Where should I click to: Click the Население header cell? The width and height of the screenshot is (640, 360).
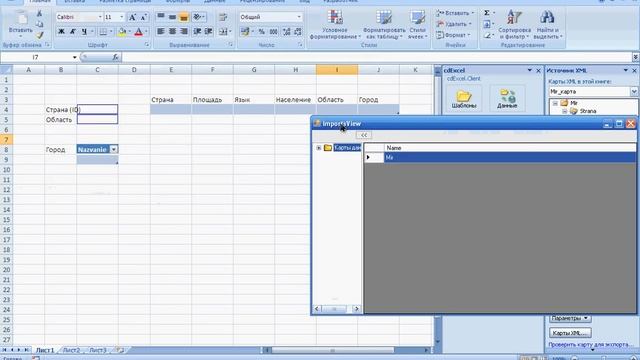pos(295,100)
